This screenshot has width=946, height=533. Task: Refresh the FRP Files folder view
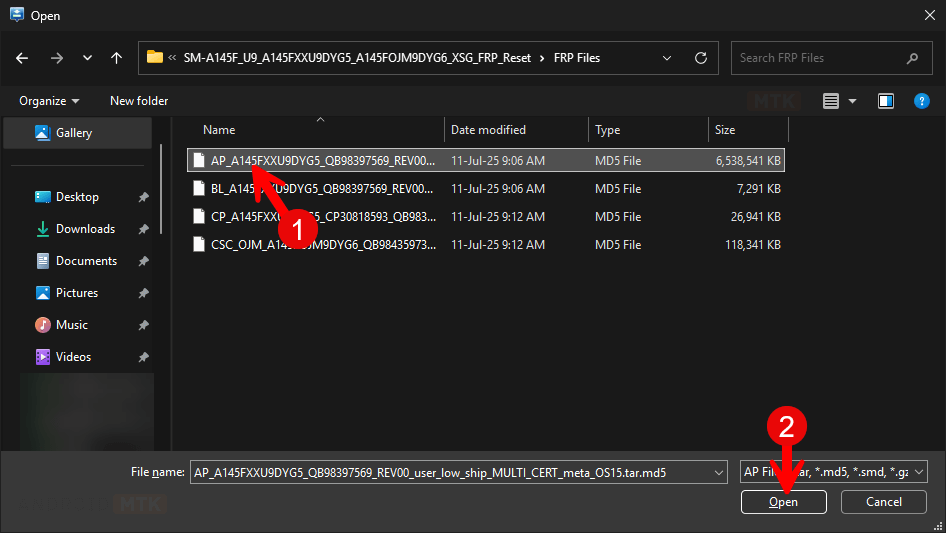click(x=701, y=58)
